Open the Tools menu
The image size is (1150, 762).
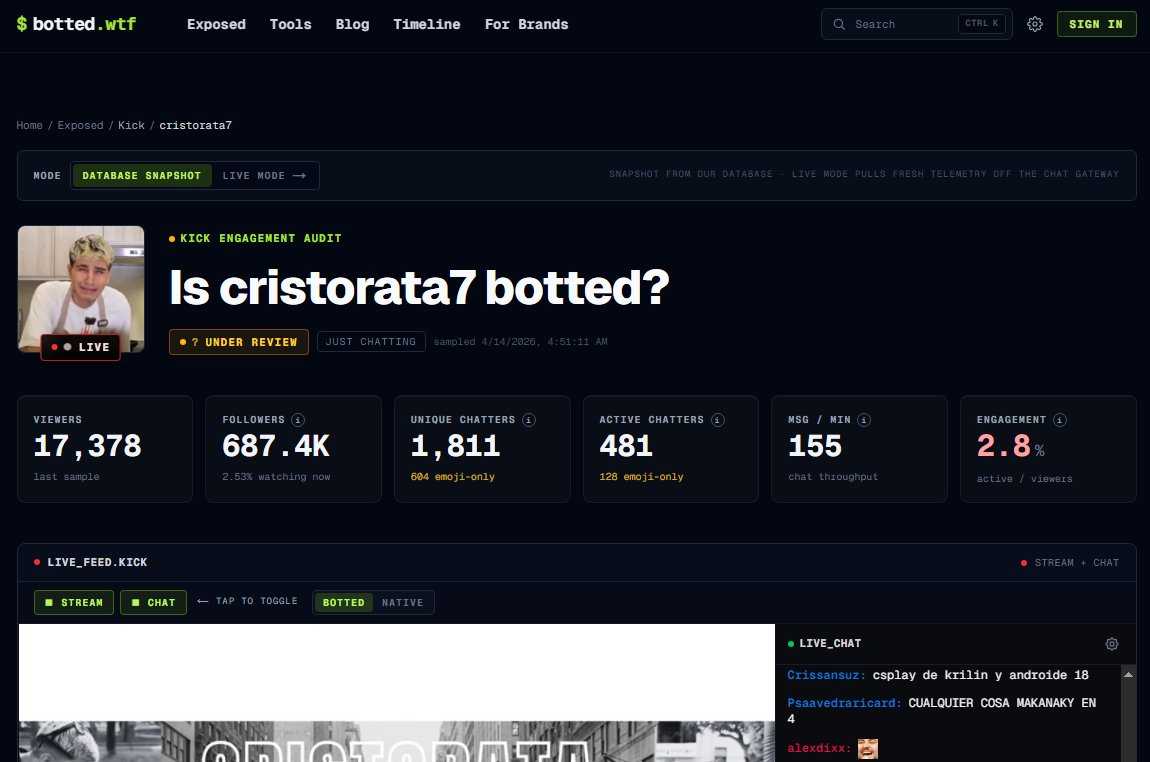tap(290, 24)
